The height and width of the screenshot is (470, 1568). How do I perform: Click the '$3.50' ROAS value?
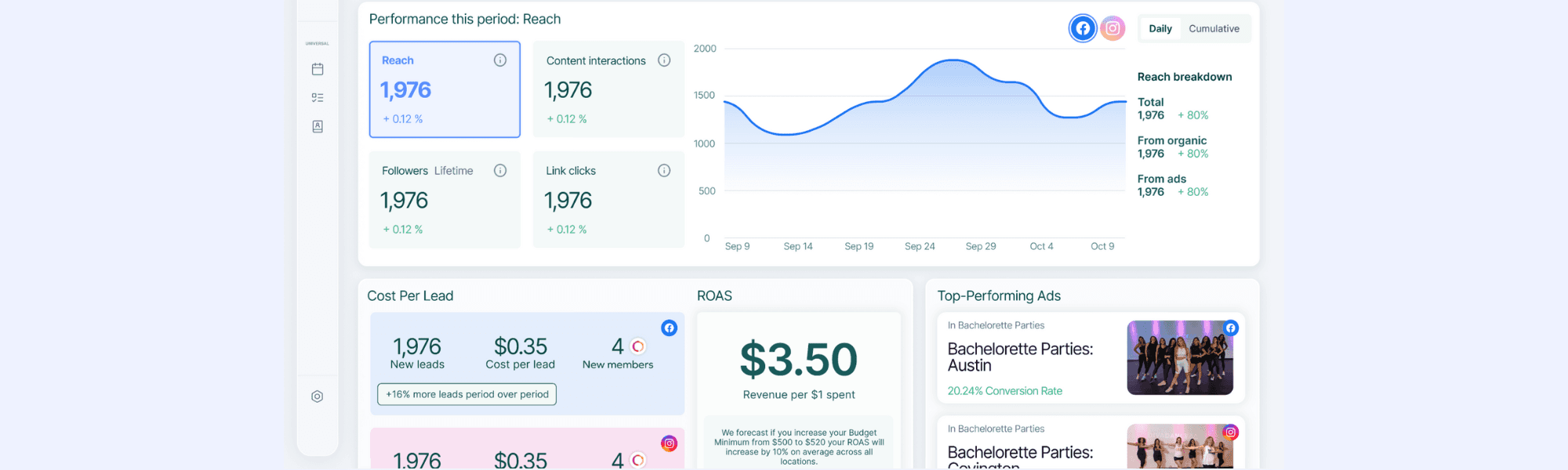tap(799, 360)
